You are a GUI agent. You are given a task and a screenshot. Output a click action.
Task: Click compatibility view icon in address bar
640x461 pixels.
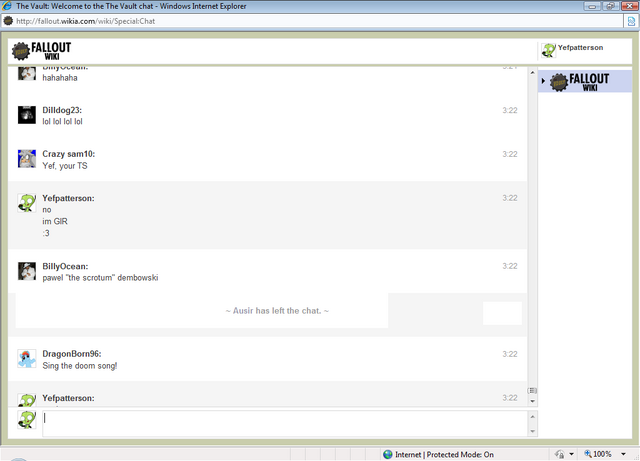click(631, 21)
